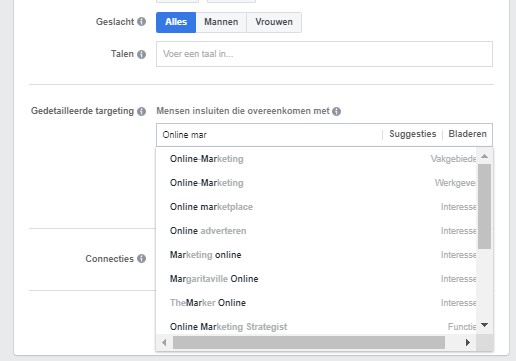This screenshot has width=516, height=361.
Task: Click the 'Voer een taal in...' language field
Action: (324, 54)
